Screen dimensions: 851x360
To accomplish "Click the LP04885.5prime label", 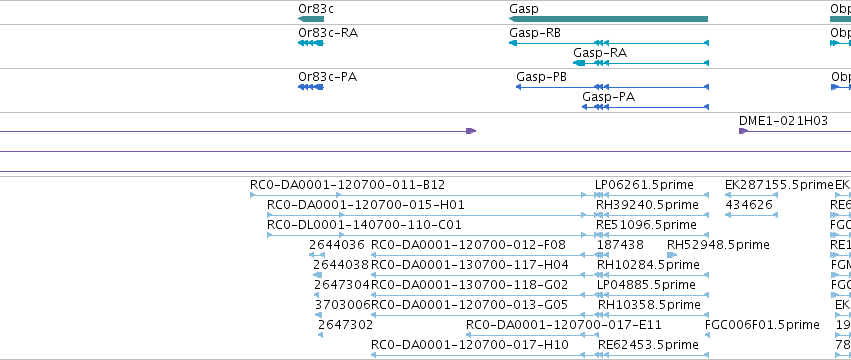I will pos(646,286).
